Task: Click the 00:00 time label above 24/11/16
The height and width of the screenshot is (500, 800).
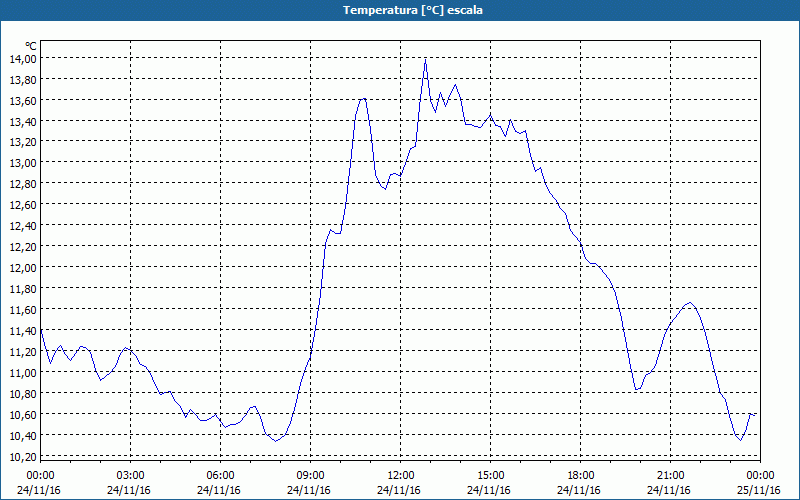Action: point(40,476)
